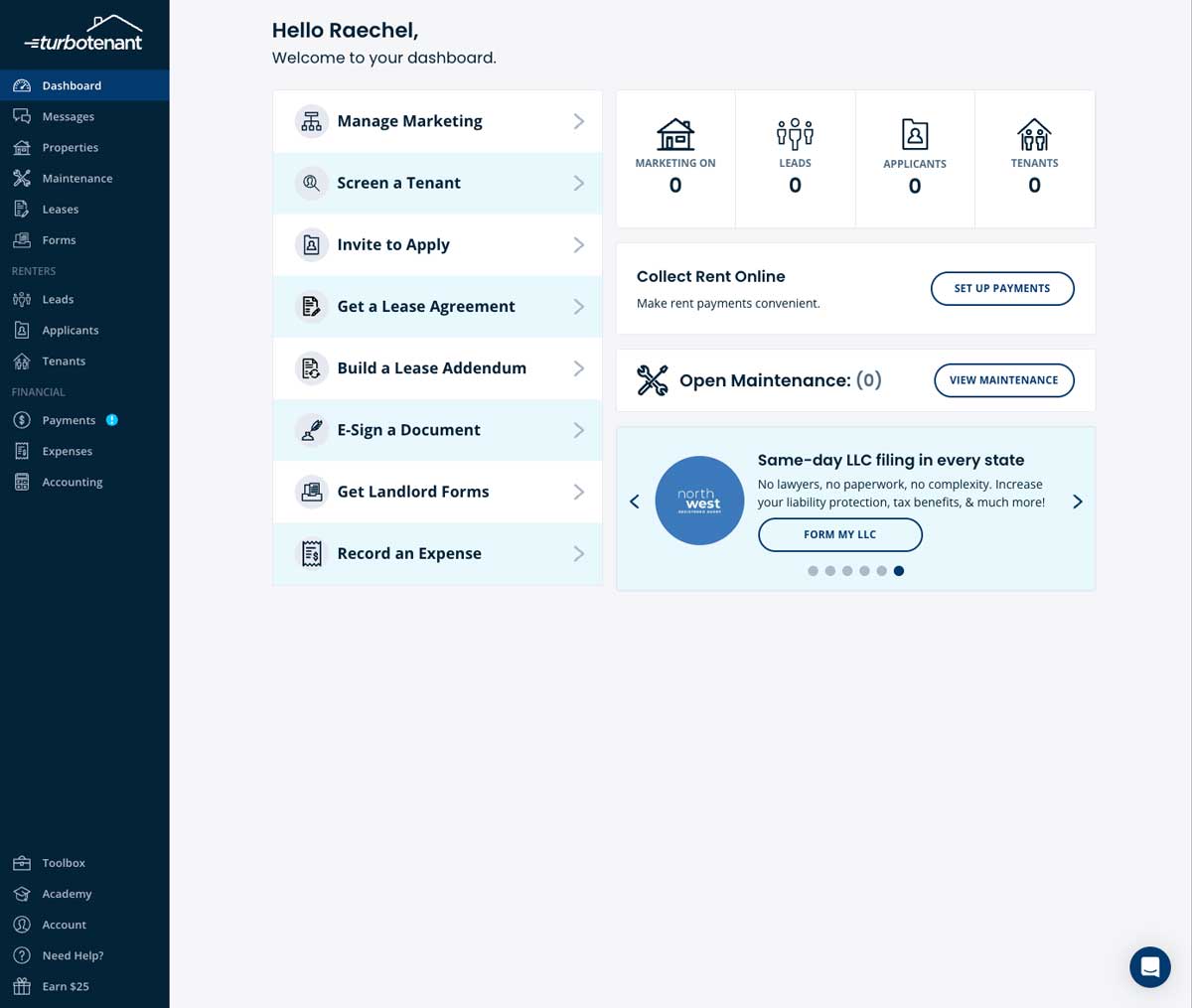Advance the promo carousel with the right arrow
Image resolution: width=1192 pixels, height=1008 pixels.
1077,501
